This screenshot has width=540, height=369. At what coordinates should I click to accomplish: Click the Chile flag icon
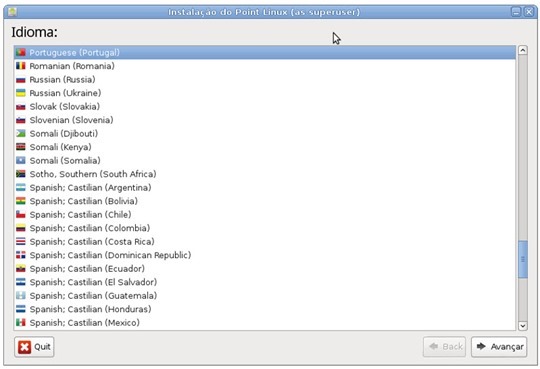(x=21, y=215)
